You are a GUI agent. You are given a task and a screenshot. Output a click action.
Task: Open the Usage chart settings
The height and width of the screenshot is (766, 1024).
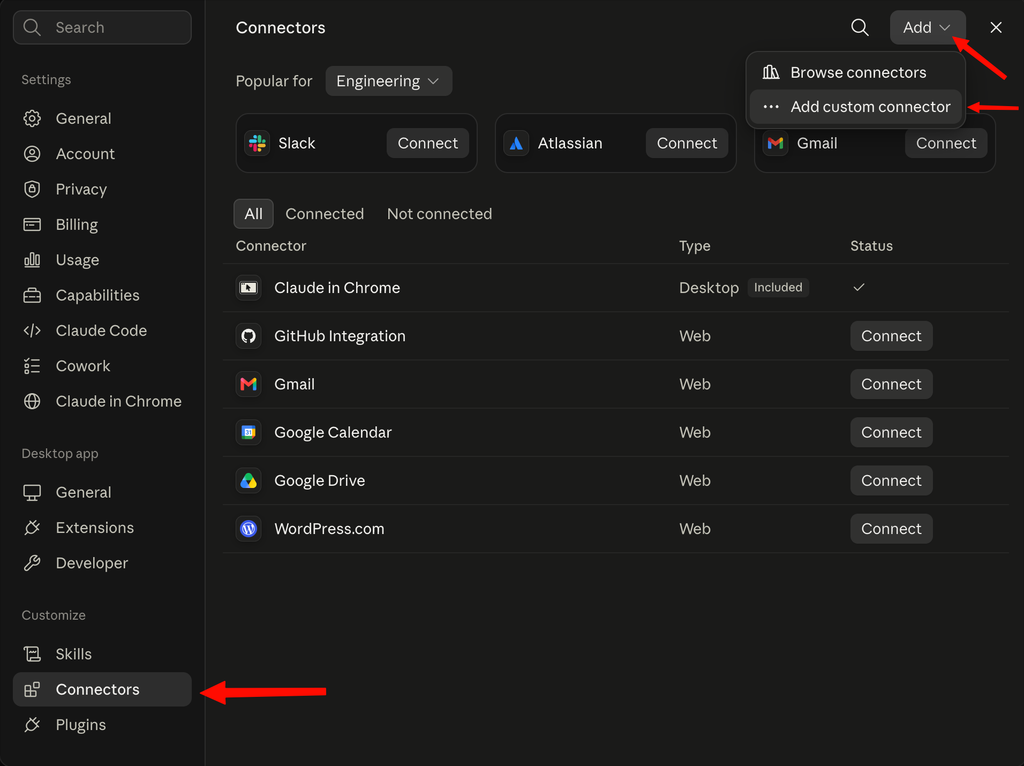click(103, 259)
